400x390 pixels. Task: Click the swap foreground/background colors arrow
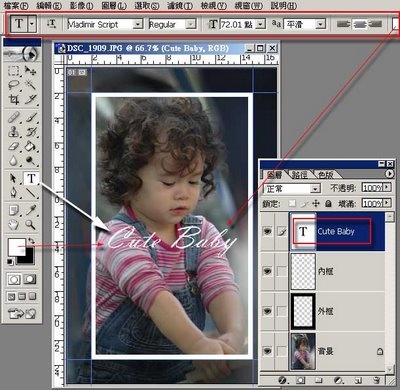pos(31,241)
